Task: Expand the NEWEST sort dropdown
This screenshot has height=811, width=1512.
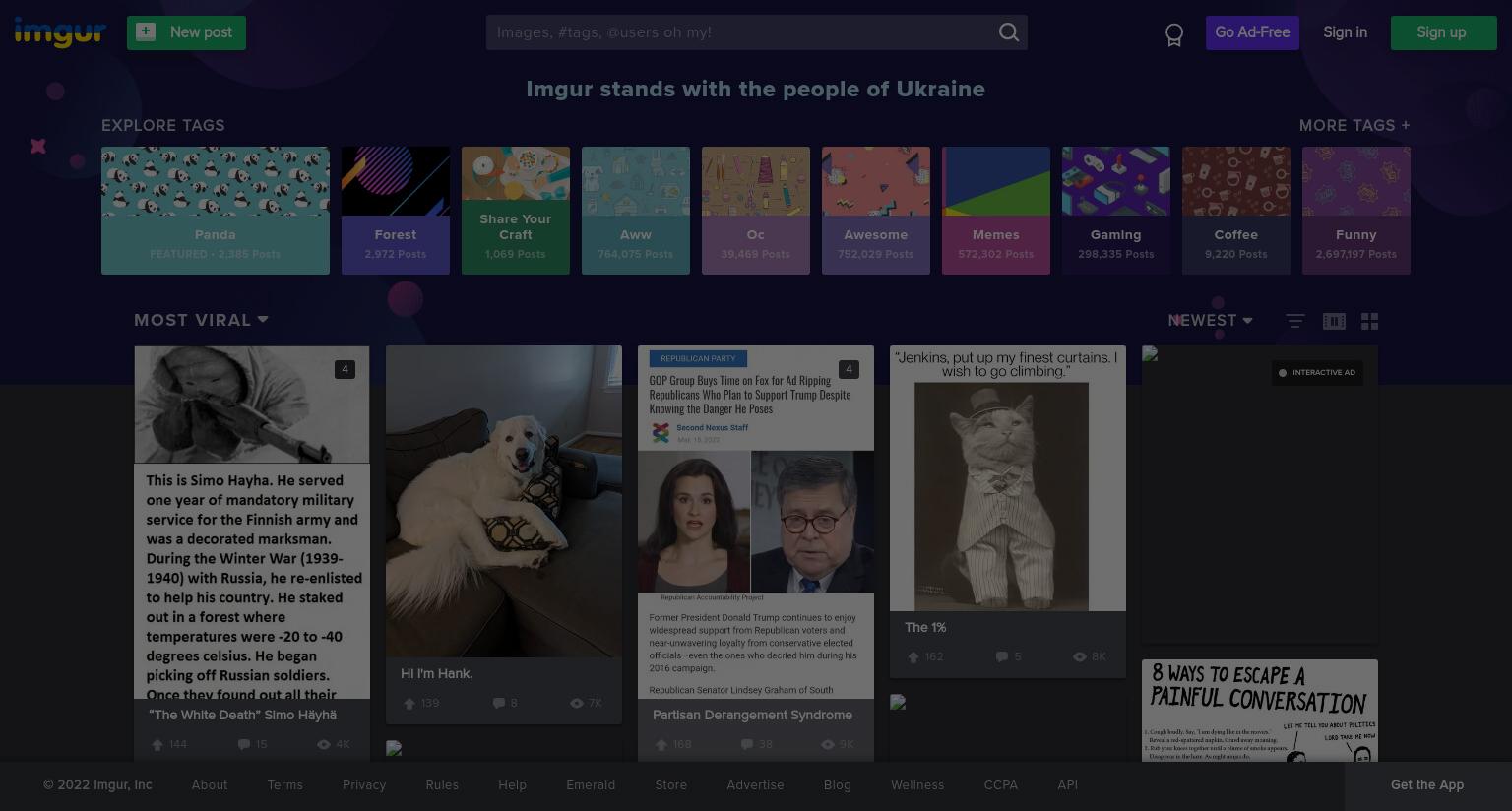Action: pos(1210,320)
